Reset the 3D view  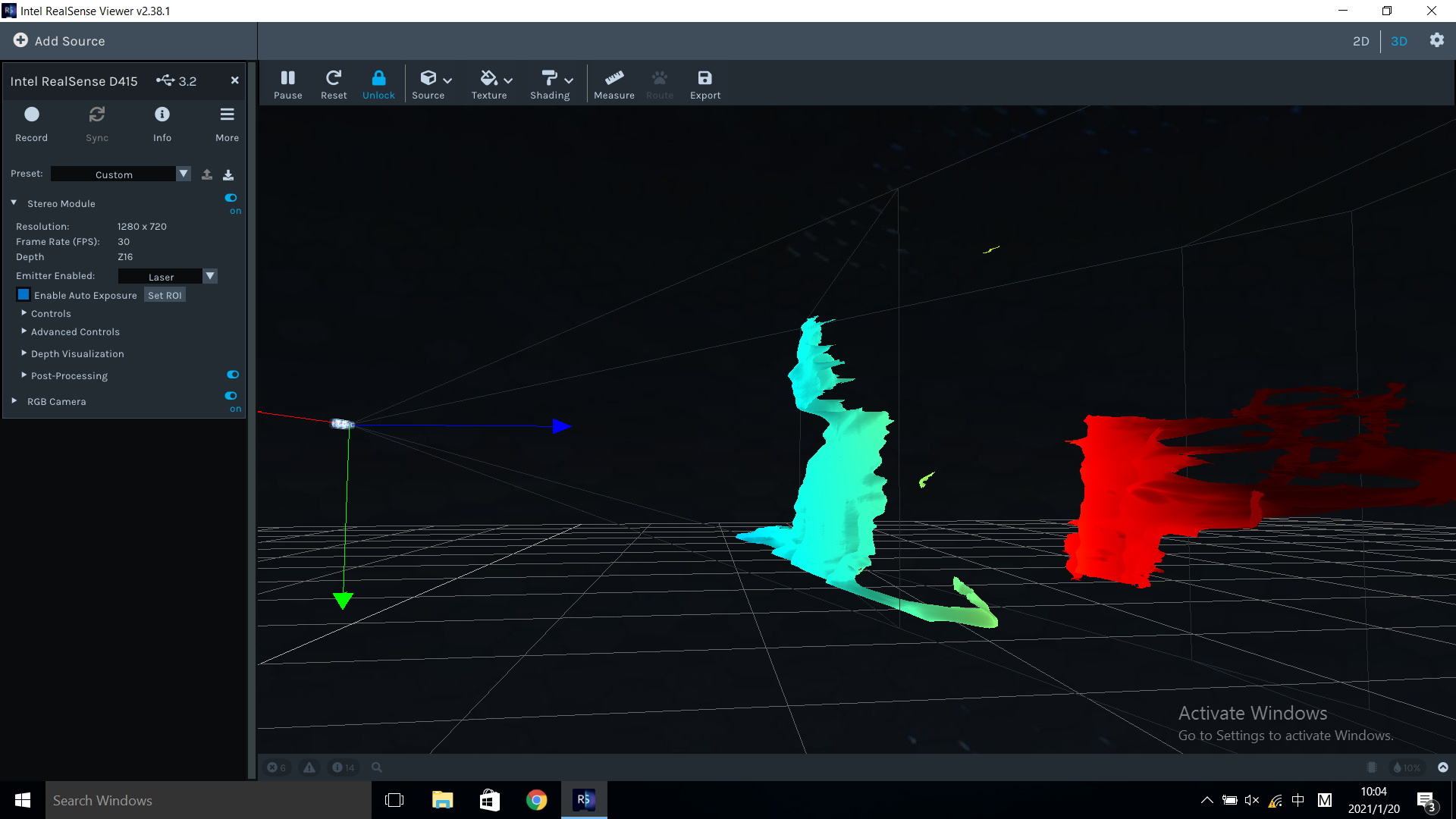click(334, 83)
